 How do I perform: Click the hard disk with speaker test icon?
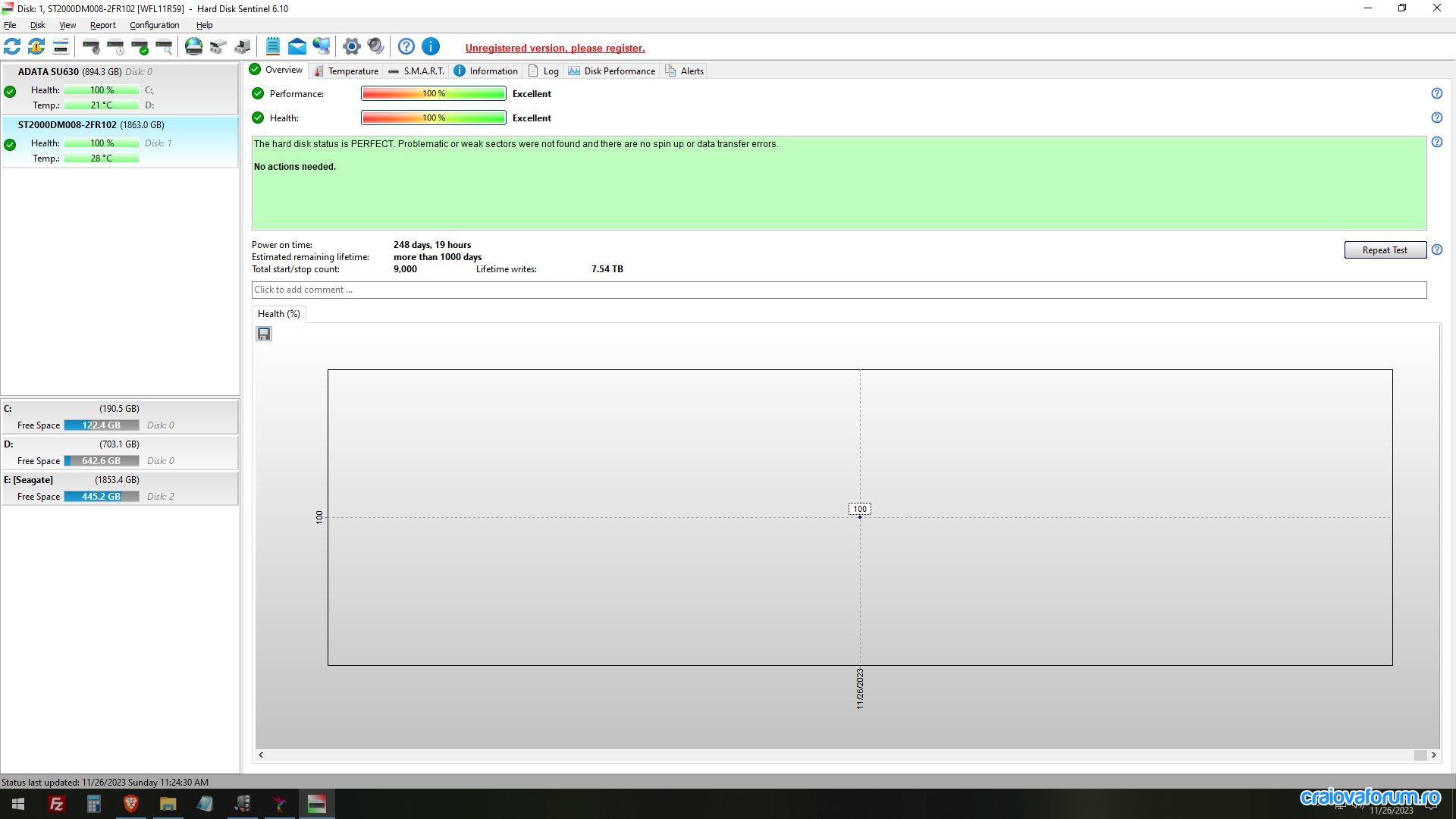click(91, 46)
